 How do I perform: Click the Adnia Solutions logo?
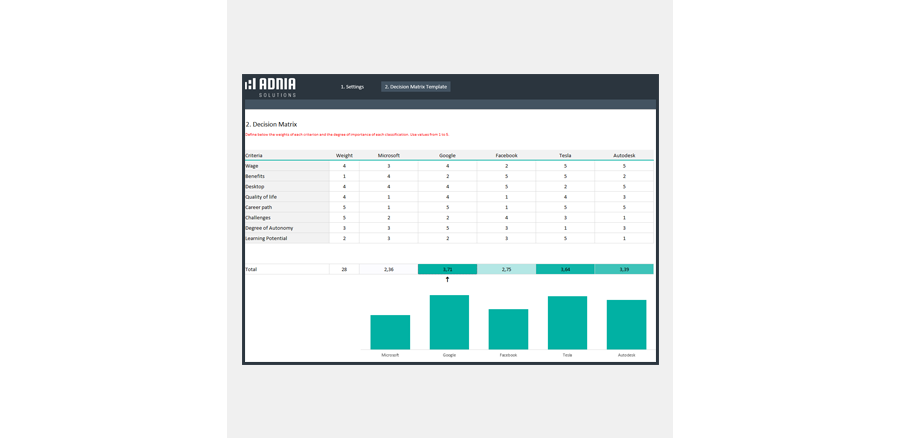[x=270, y=87]
